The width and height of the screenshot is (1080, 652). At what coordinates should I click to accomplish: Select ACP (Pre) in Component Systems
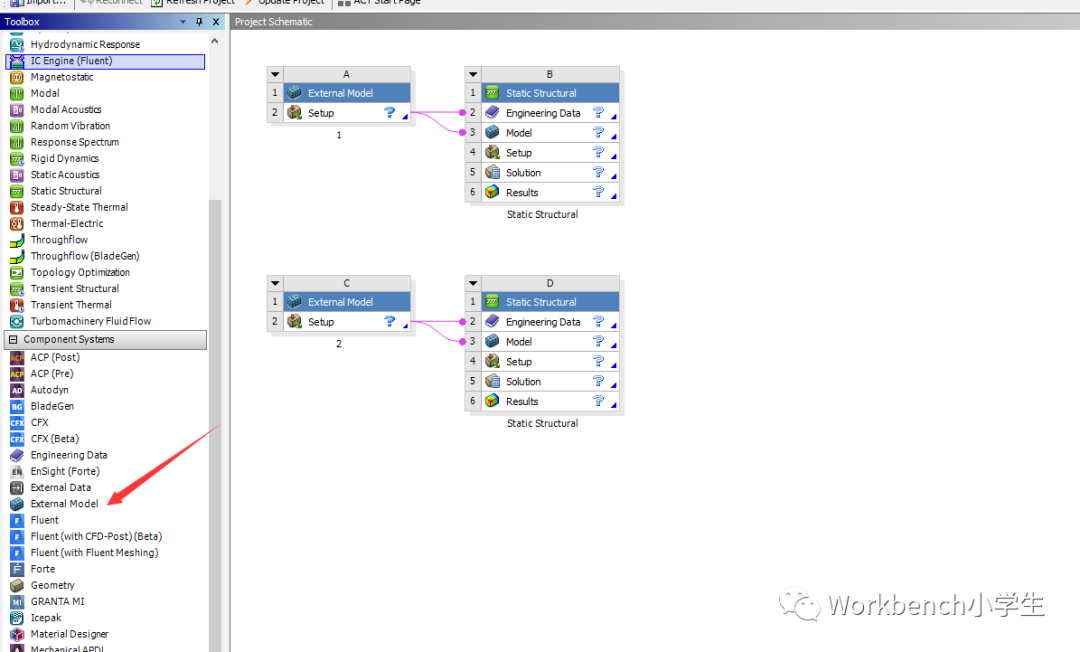point(52,374)
